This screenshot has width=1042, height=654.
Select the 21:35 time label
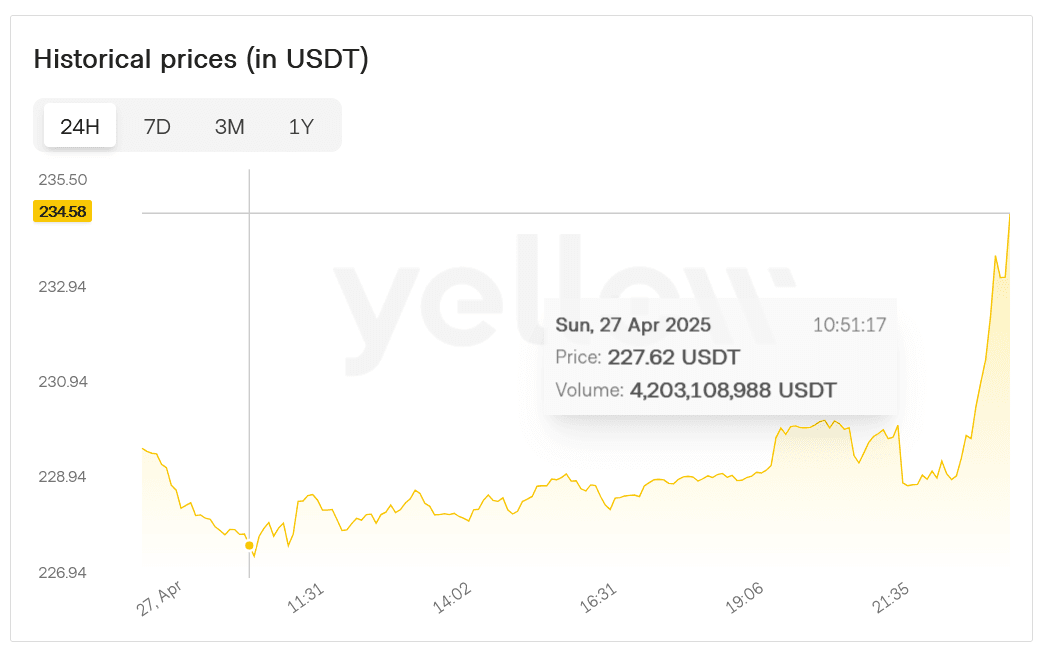[890, 594]
